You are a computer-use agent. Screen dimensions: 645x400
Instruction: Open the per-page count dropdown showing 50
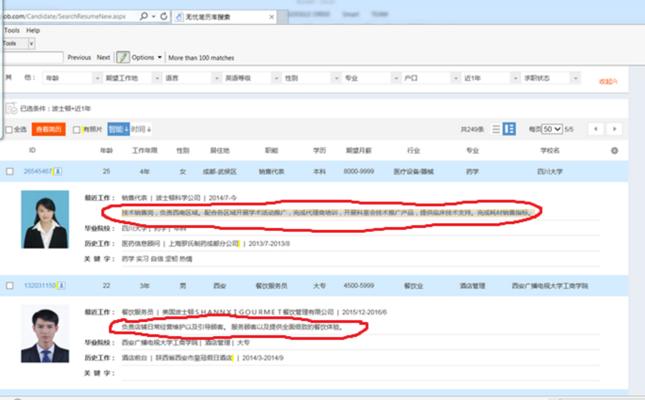tap(552, 129)
